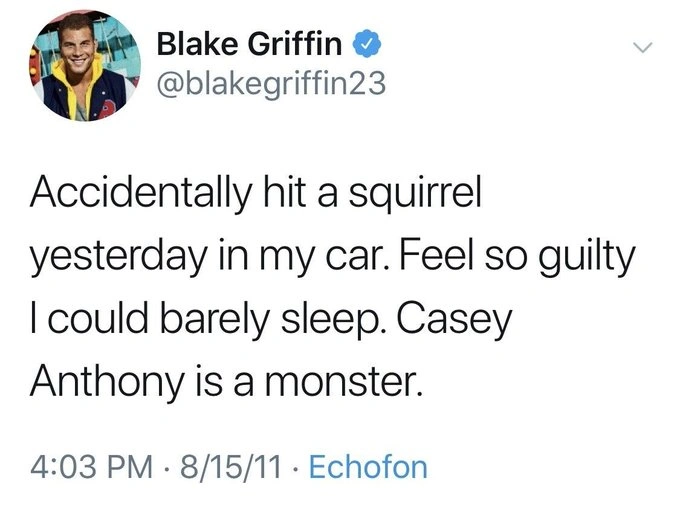
Task: Open the Blake Griffin display name
Action: click(252, 45)
